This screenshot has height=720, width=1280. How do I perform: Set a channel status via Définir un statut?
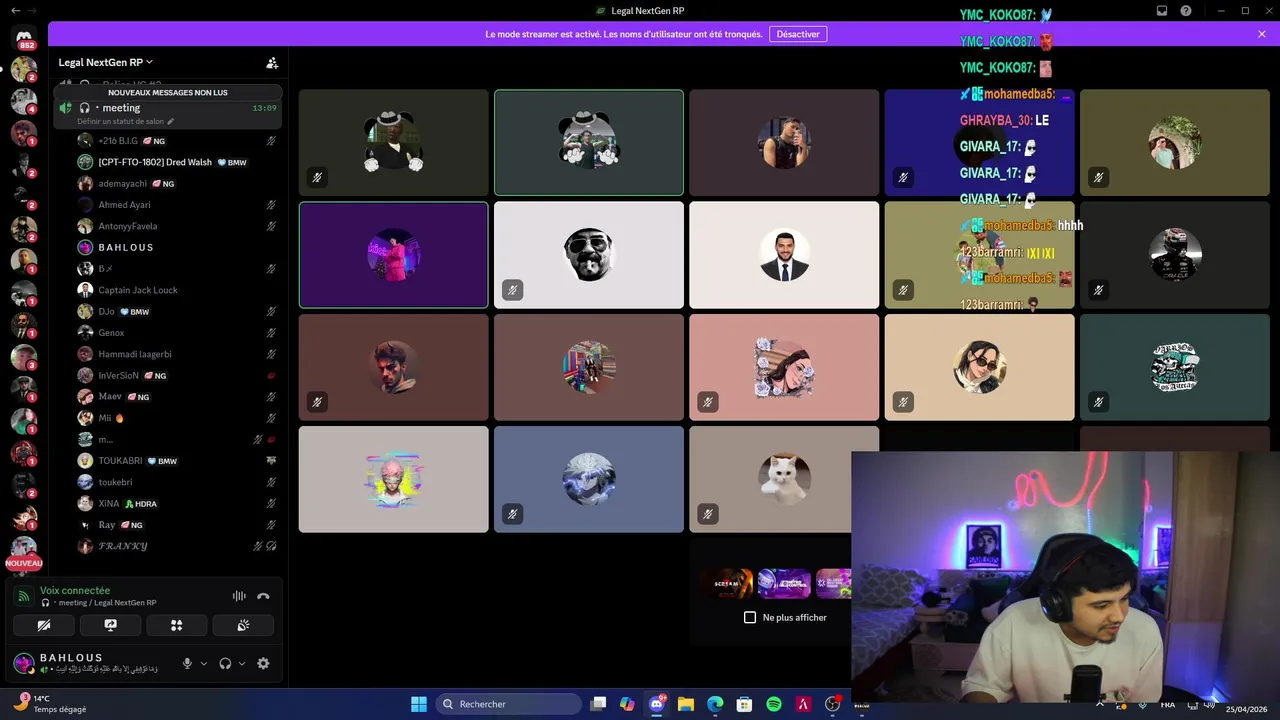click(x=125, y=121)
